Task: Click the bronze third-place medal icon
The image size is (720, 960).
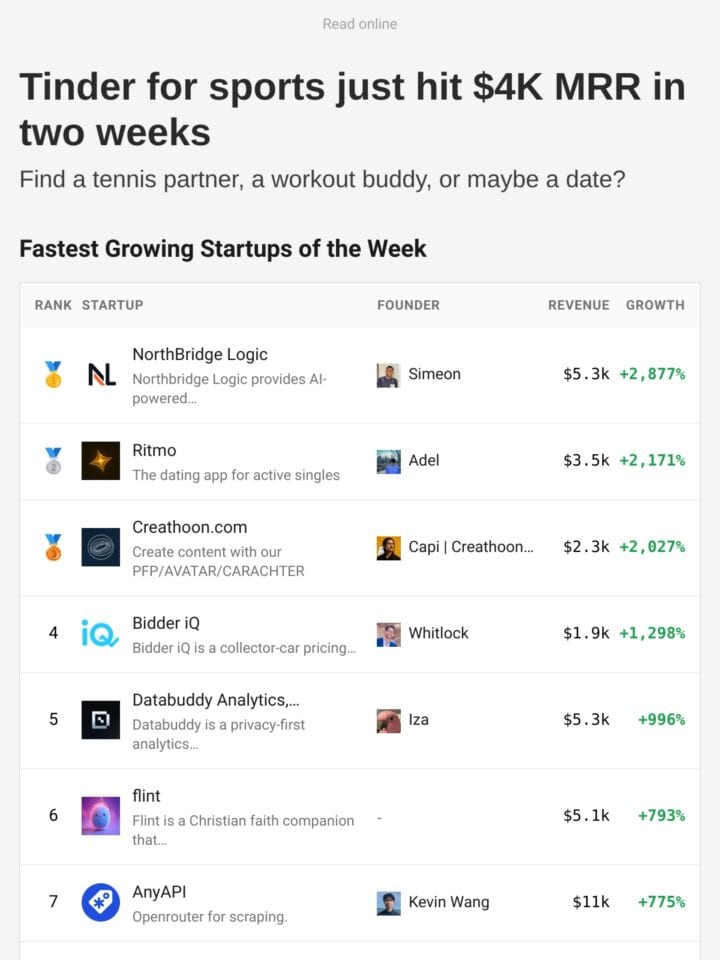Action: [x=53, y=547]
